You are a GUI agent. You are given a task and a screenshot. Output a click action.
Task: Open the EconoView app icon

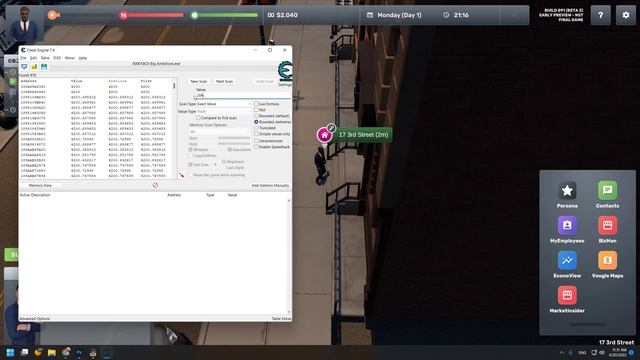(567, 260)
